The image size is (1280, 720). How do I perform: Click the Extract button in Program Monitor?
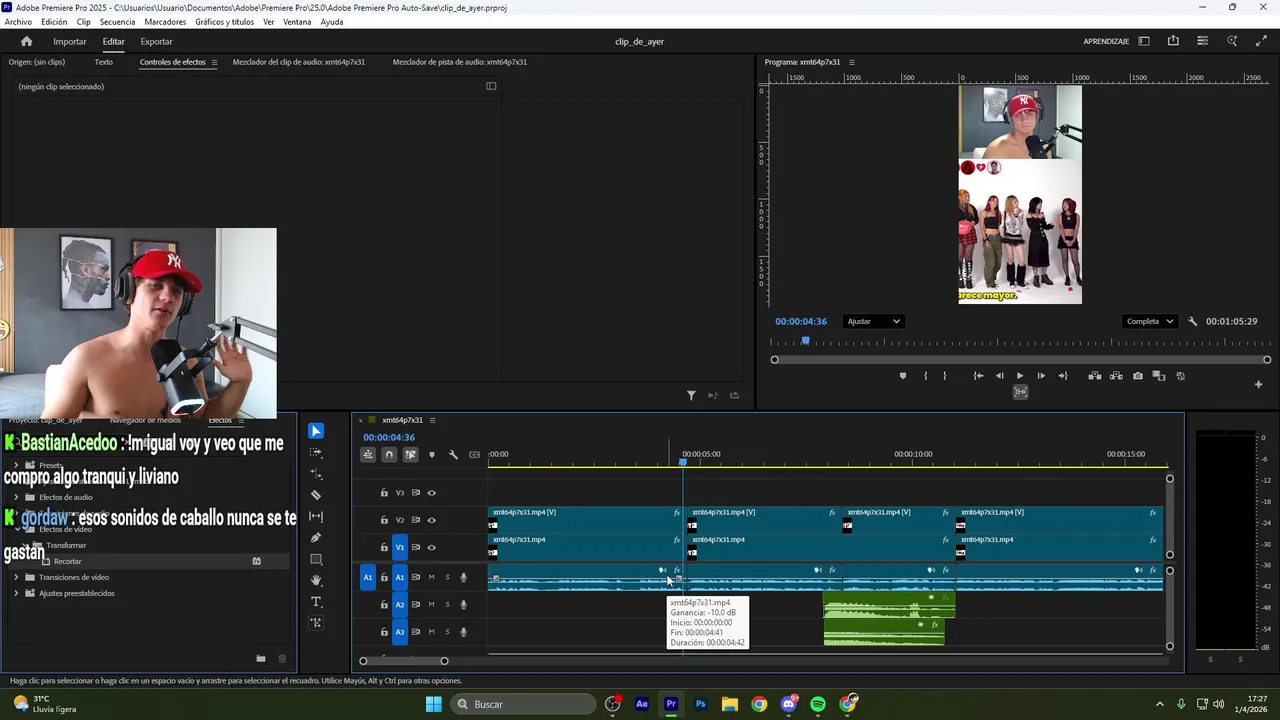[x=1116, y=376]
